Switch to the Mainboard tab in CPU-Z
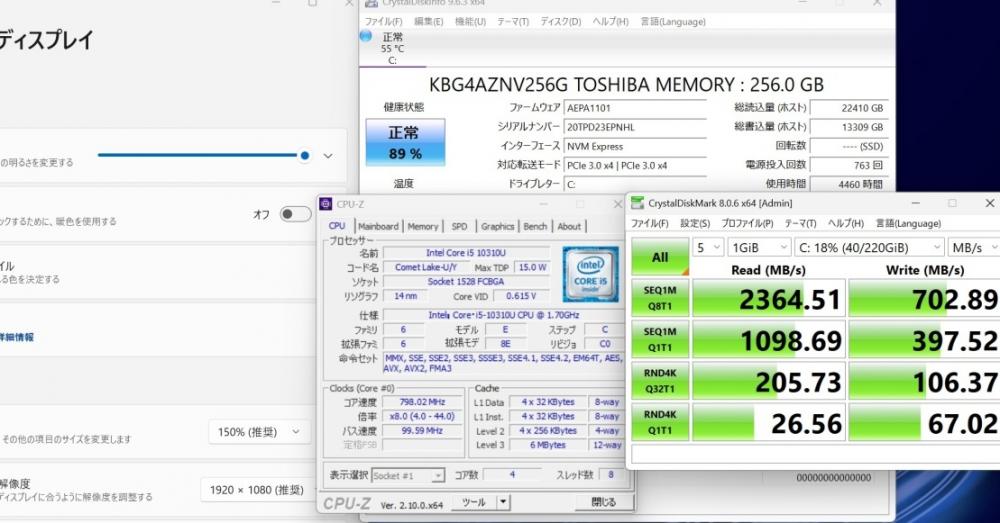1000x523 pixels. [x=378, y=226]
